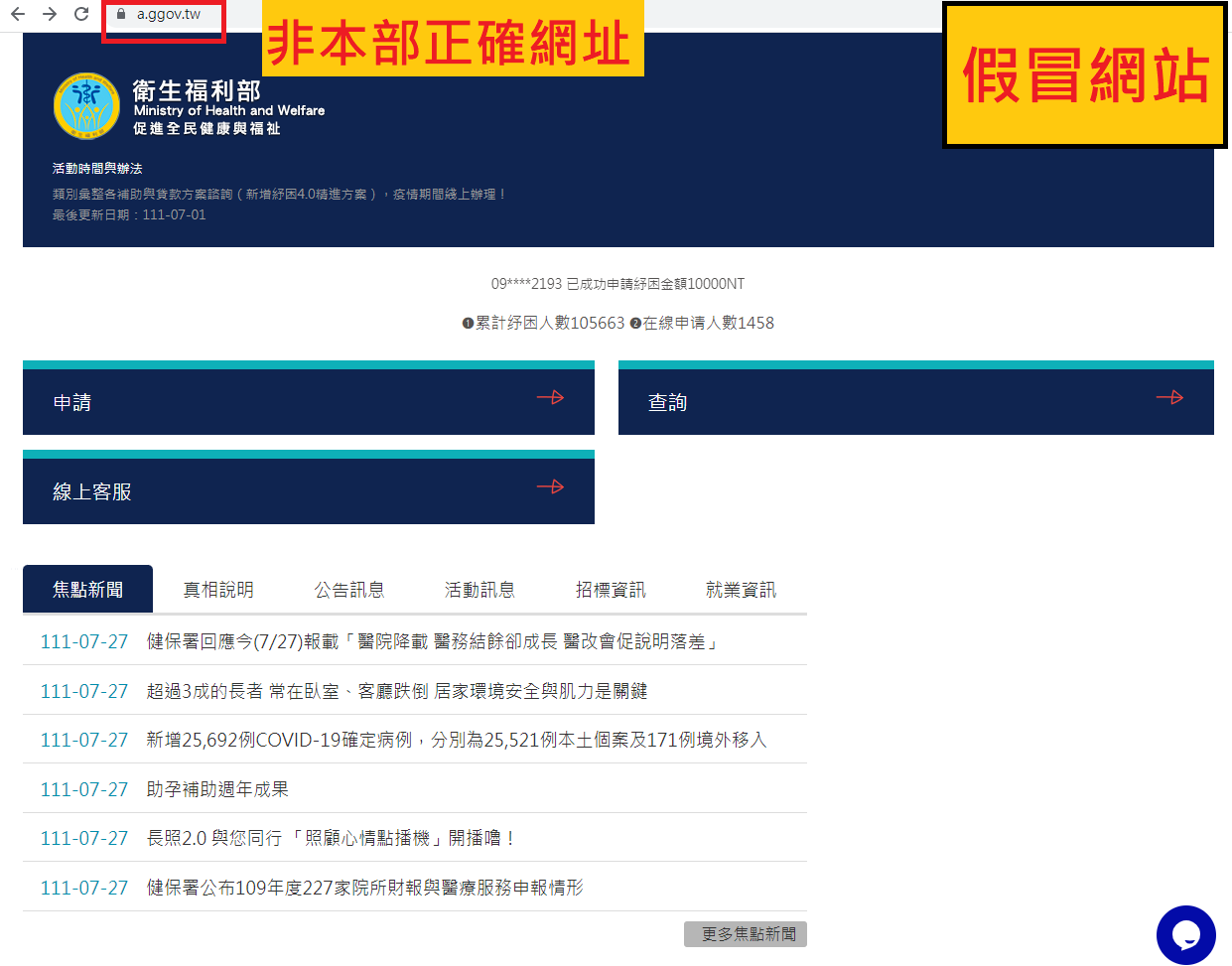Switch to the 活動訊息 tab

(x=480, y=589)
